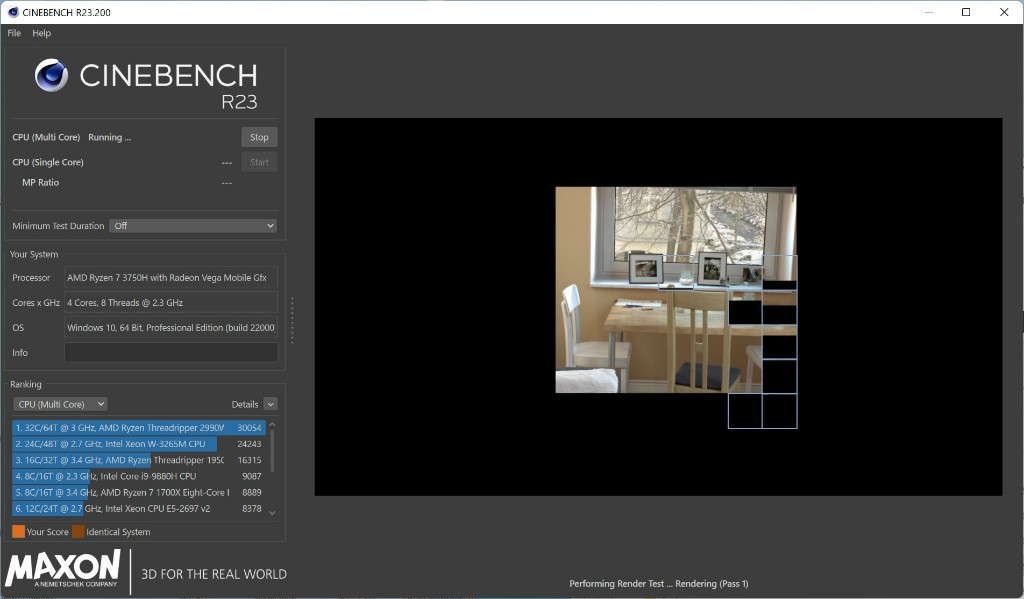Expand the Details arrow in Ranking
Image resolution: width=1024 pixels, height=599 pixels.
(x=270, y=404)
